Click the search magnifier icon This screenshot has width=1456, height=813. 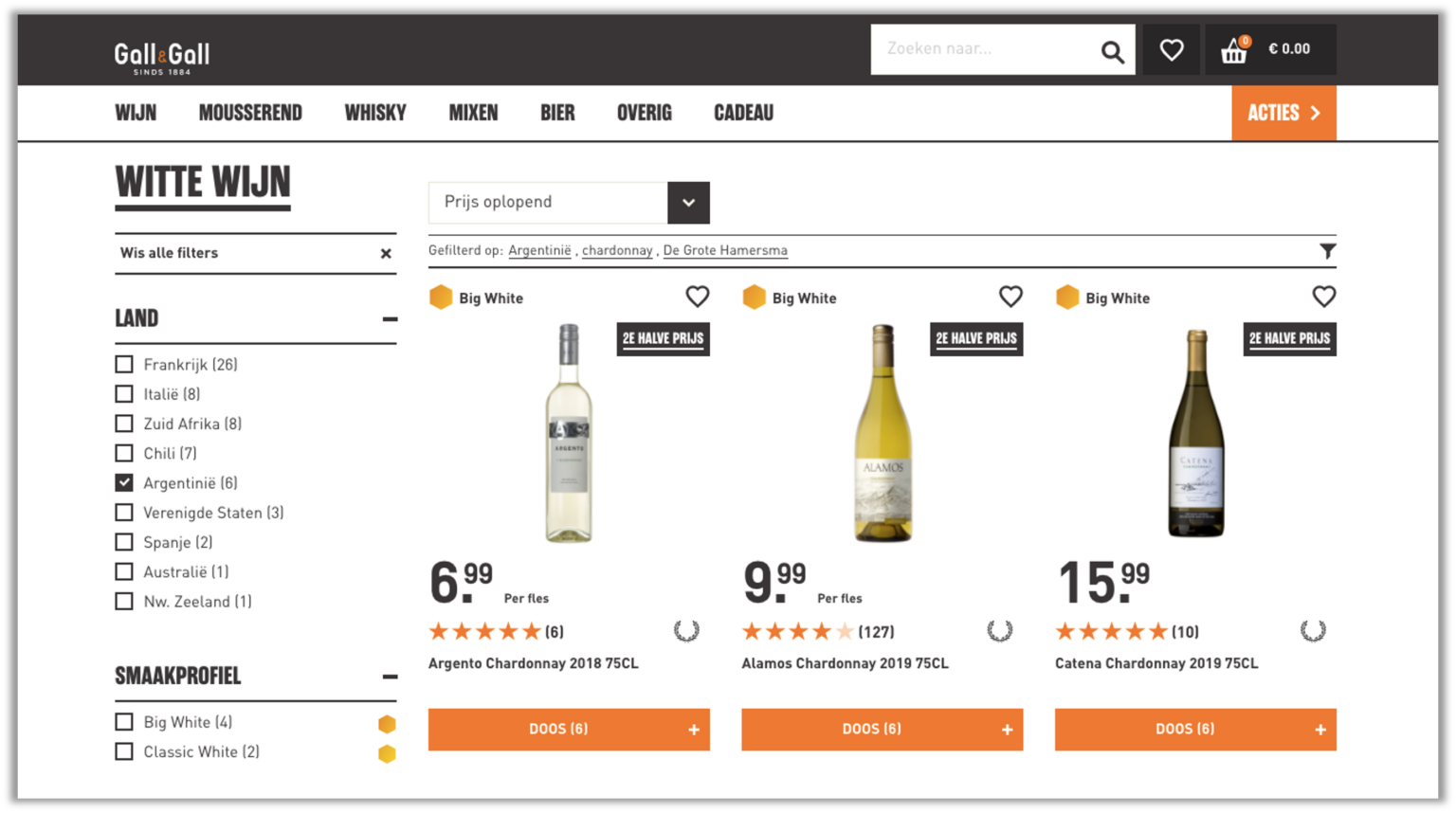pyautogui.click(x=1112, y=51)
